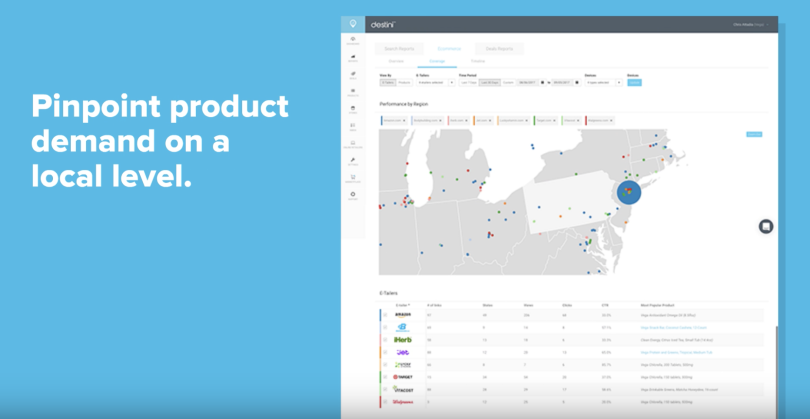The width and height of the screenshot is (810, 419).
Task: Open Settings wrench icon in sidebar
Action: (x=353, y=162)
